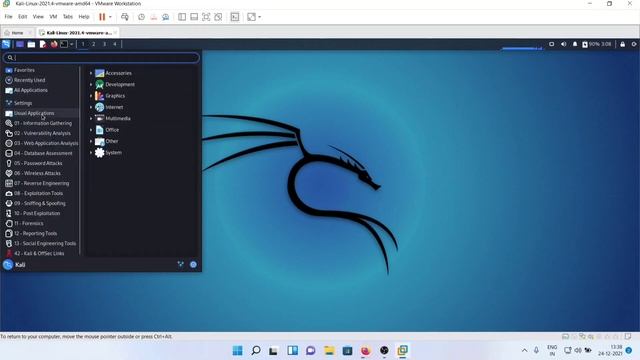
Task: Click the volume speaker icon in Kali panel
Action: coord(563,44)
